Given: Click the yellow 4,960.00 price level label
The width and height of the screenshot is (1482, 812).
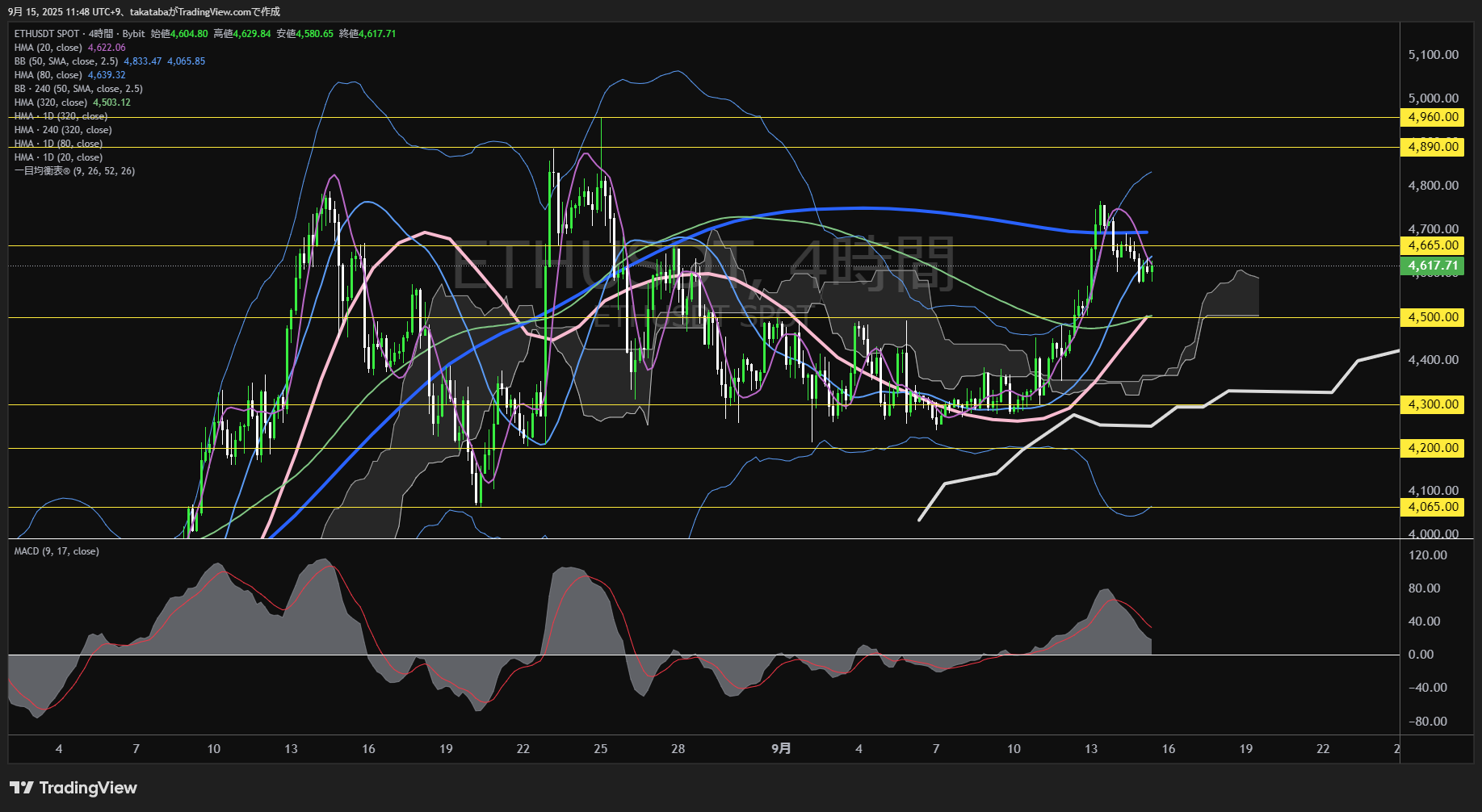Looking at the screenshot, I should [x=1433, y=117].
